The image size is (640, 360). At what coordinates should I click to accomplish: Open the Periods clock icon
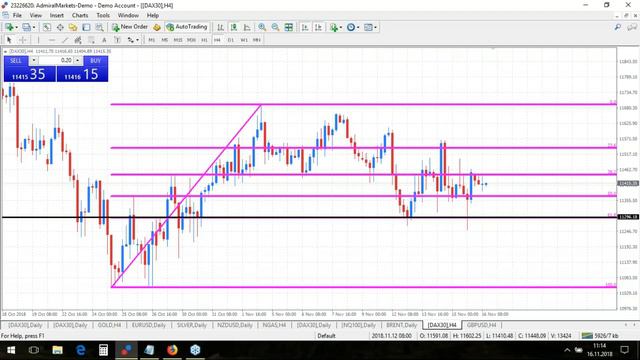pos(351,27)
